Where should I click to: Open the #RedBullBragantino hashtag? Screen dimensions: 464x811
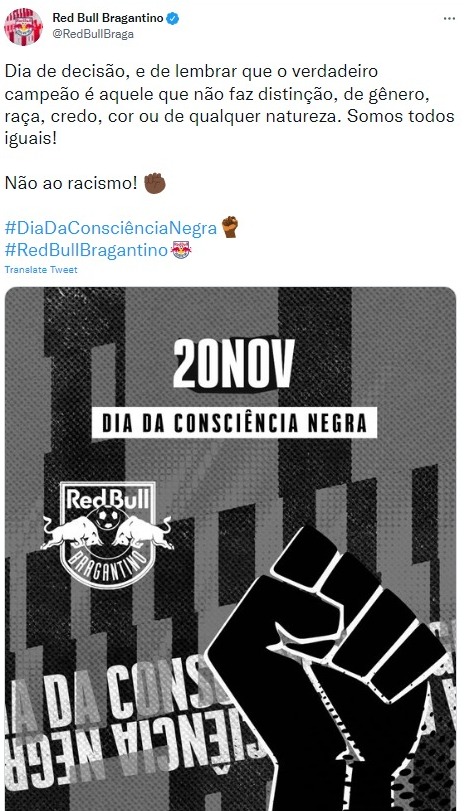(x=86, y=250)
